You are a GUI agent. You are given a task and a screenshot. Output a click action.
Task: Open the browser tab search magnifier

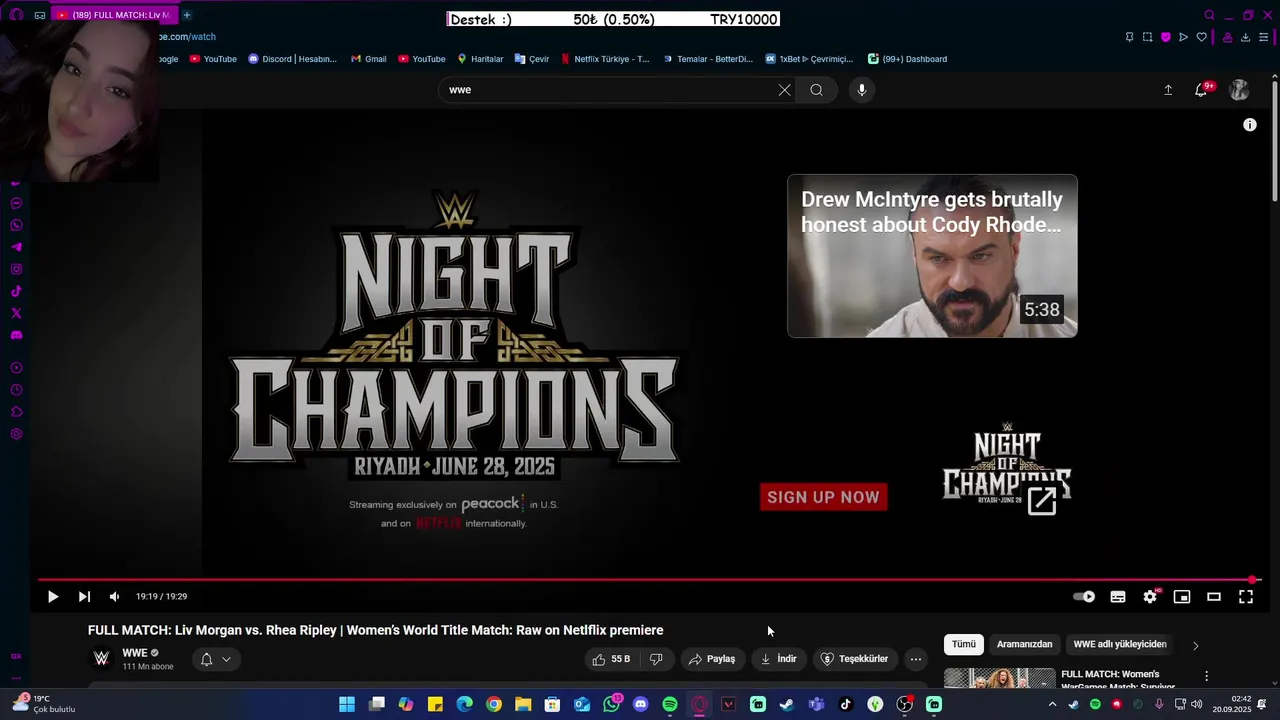pos(1209,15)
